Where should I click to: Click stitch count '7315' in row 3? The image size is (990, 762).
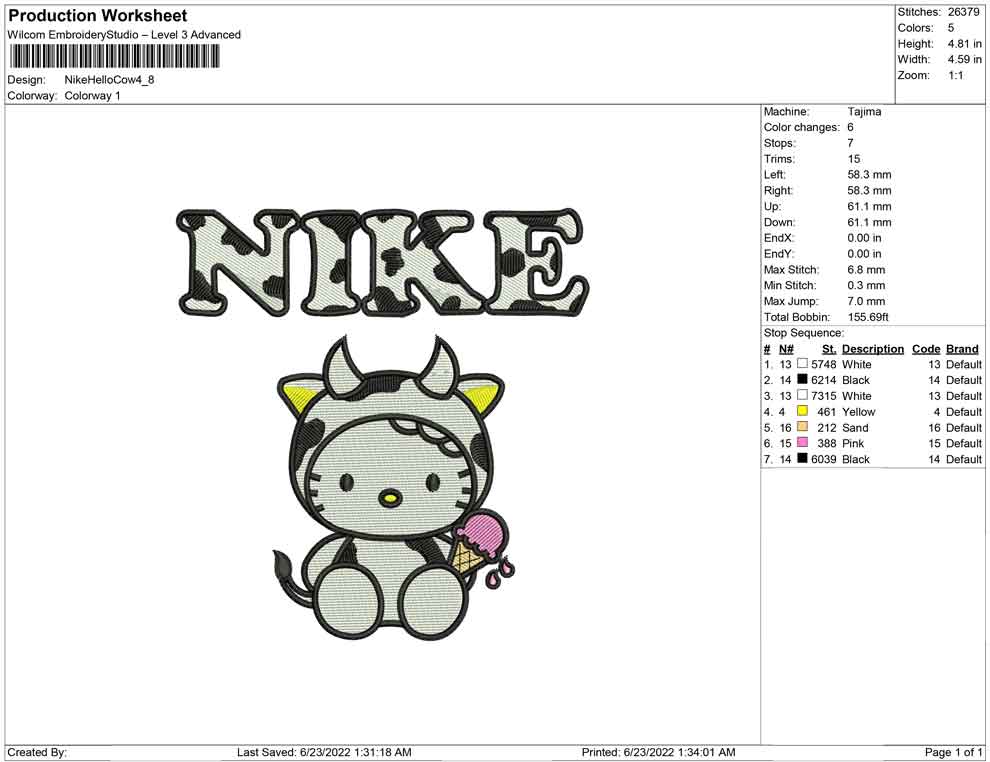click(x=823, y=396)
